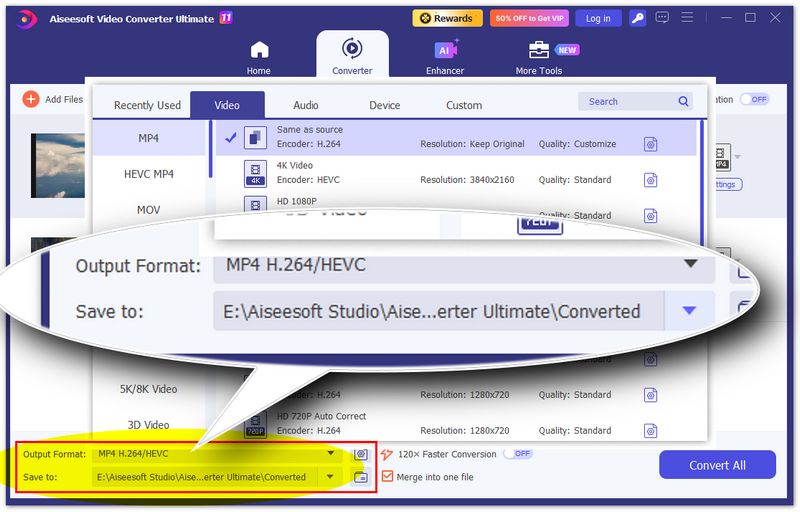
Task: Switch to the Audio tab
Action: 306,105
